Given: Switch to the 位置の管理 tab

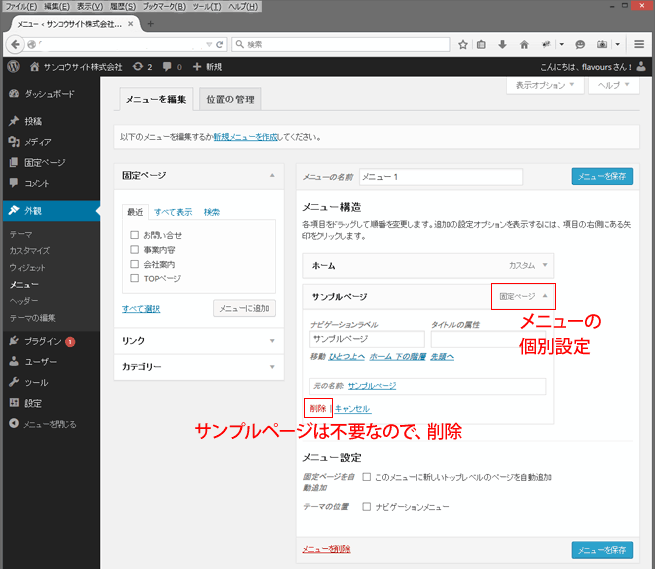Looking at the screenshot, I should click(x=230, y=99).
